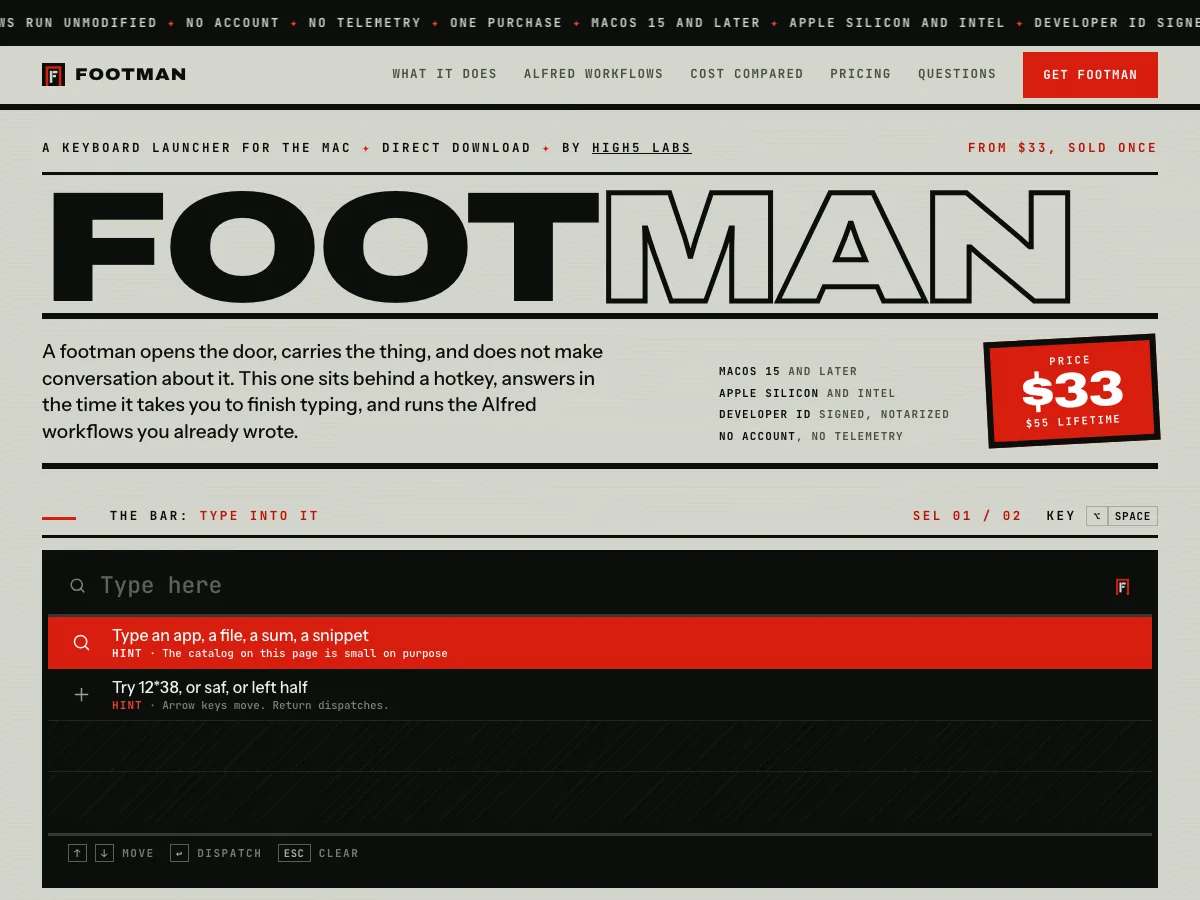Click the DISPATCH label in launcher footer
The height and width of the screenshot is (900, 1200).
pos(229,854)
